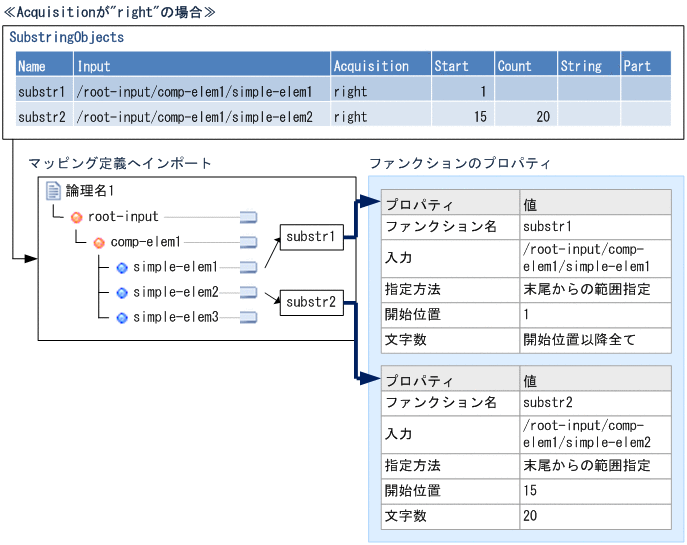Click the connector port beside comp-elem1
Screen dimensions: 687x545
pos(248,242)
